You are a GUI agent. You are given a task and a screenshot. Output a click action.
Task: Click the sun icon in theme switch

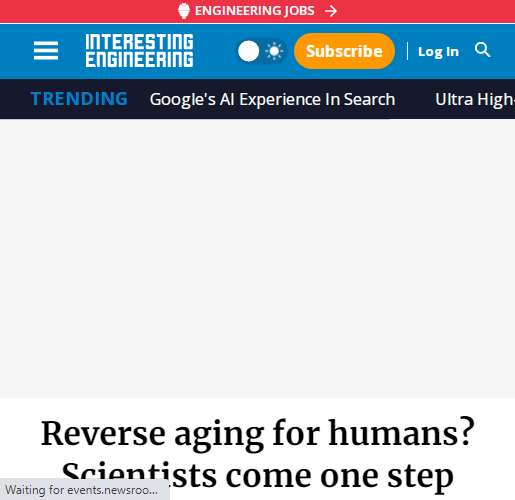[274, 51]
